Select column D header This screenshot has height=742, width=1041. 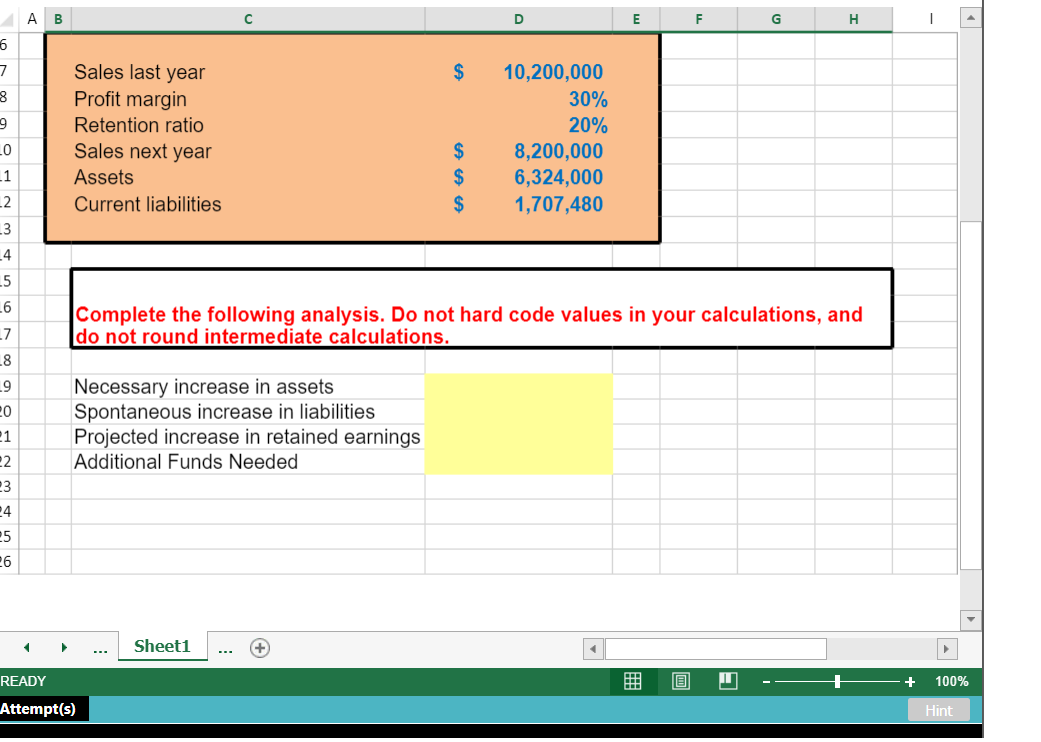(518, 17)
